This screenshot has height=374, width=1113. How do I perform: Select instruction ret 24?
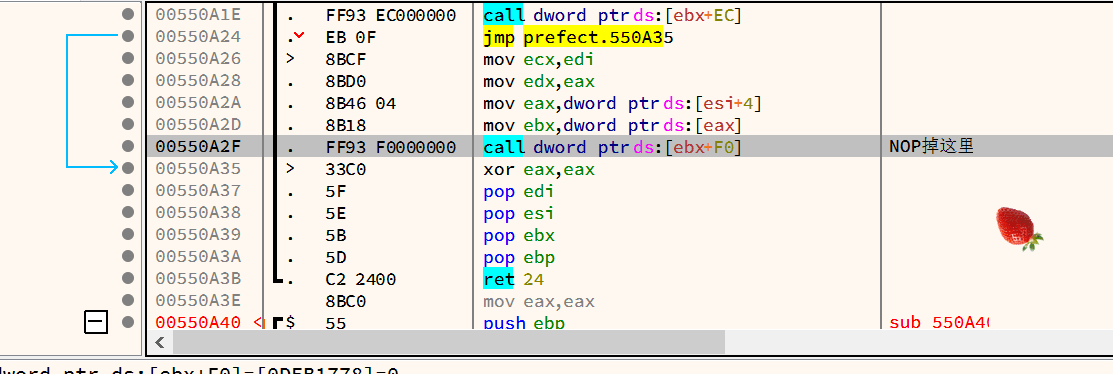pos(513,279)
